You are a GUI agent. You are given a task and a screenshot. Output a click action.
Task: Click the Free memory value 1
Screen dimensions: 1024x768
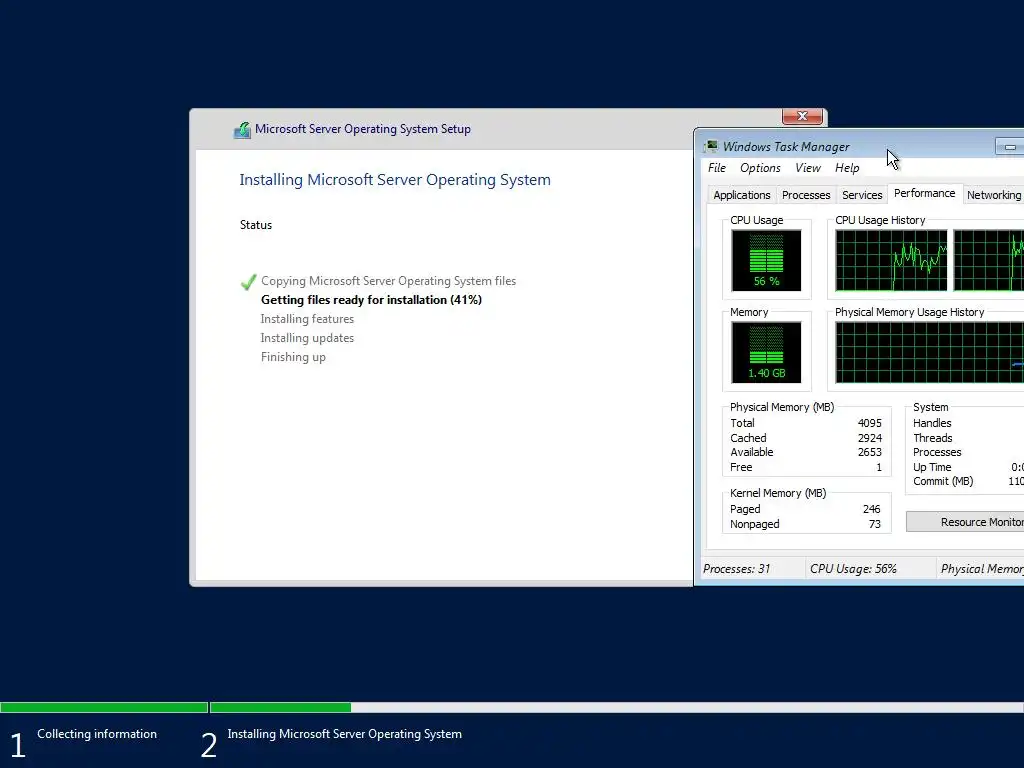pos(878,468)
